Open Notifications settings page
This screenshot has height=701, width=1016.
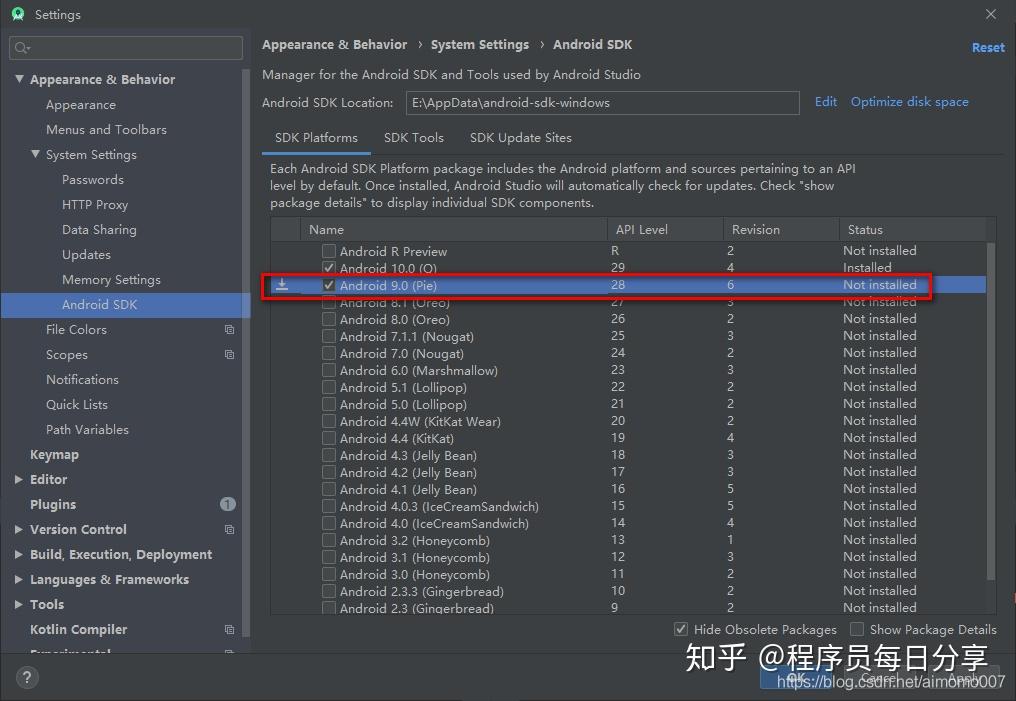click(82, 380)
